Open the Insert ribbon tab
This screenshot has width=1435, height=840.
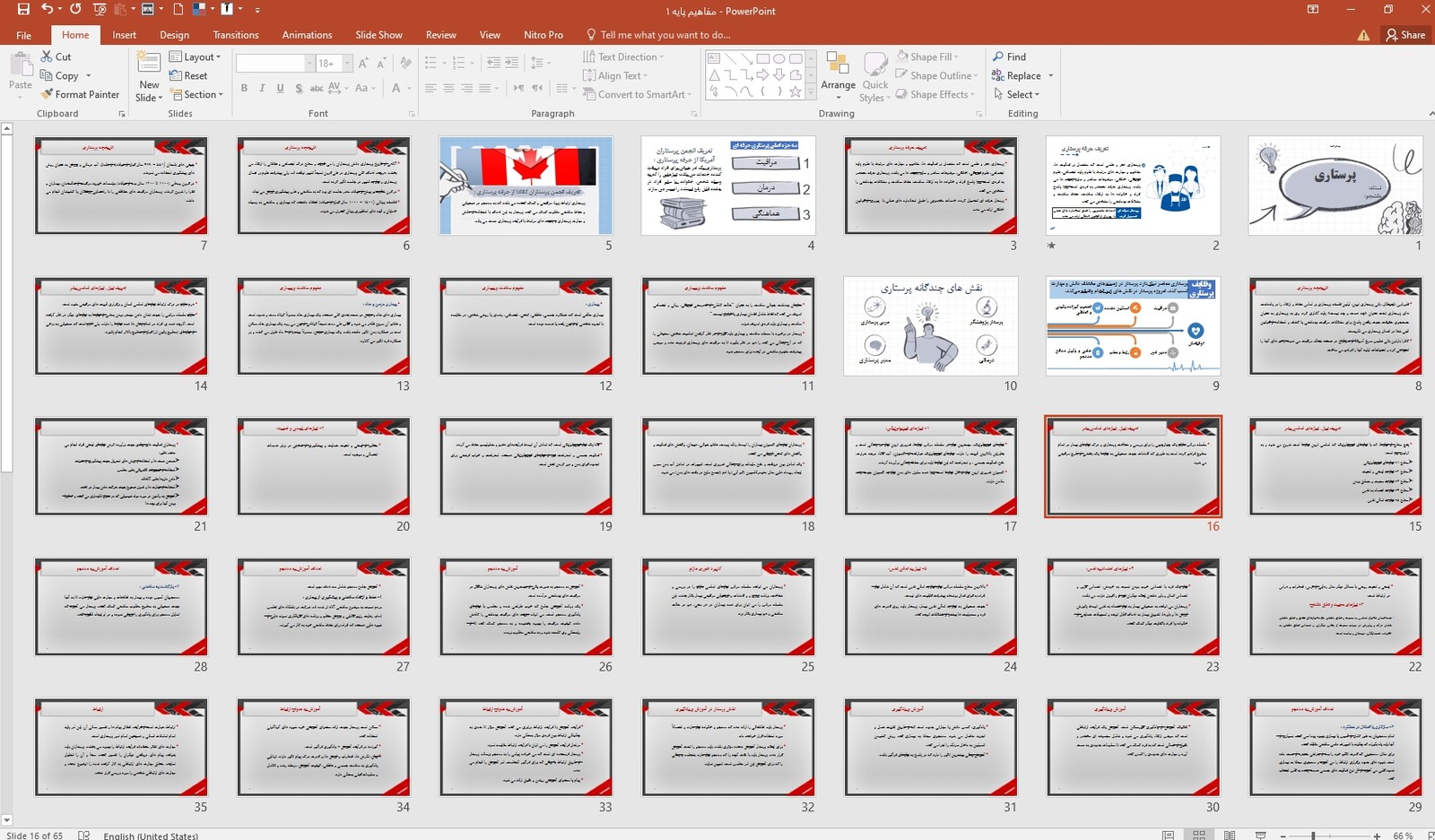125,35
